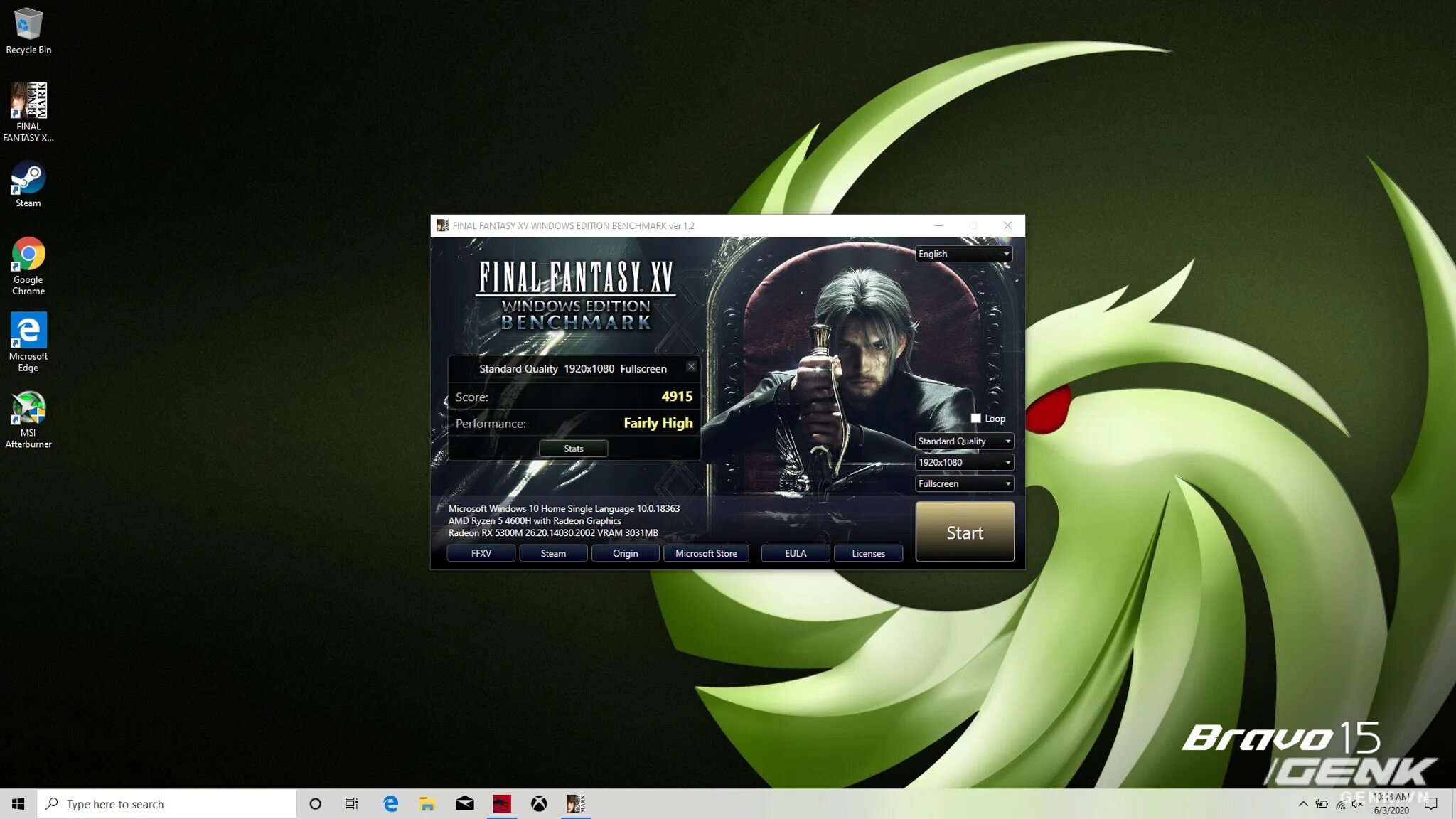This screenshot has width=1456, height=819.
Task: Select the Microsoft Edge desktop shortcut
Action: (28, 342)
